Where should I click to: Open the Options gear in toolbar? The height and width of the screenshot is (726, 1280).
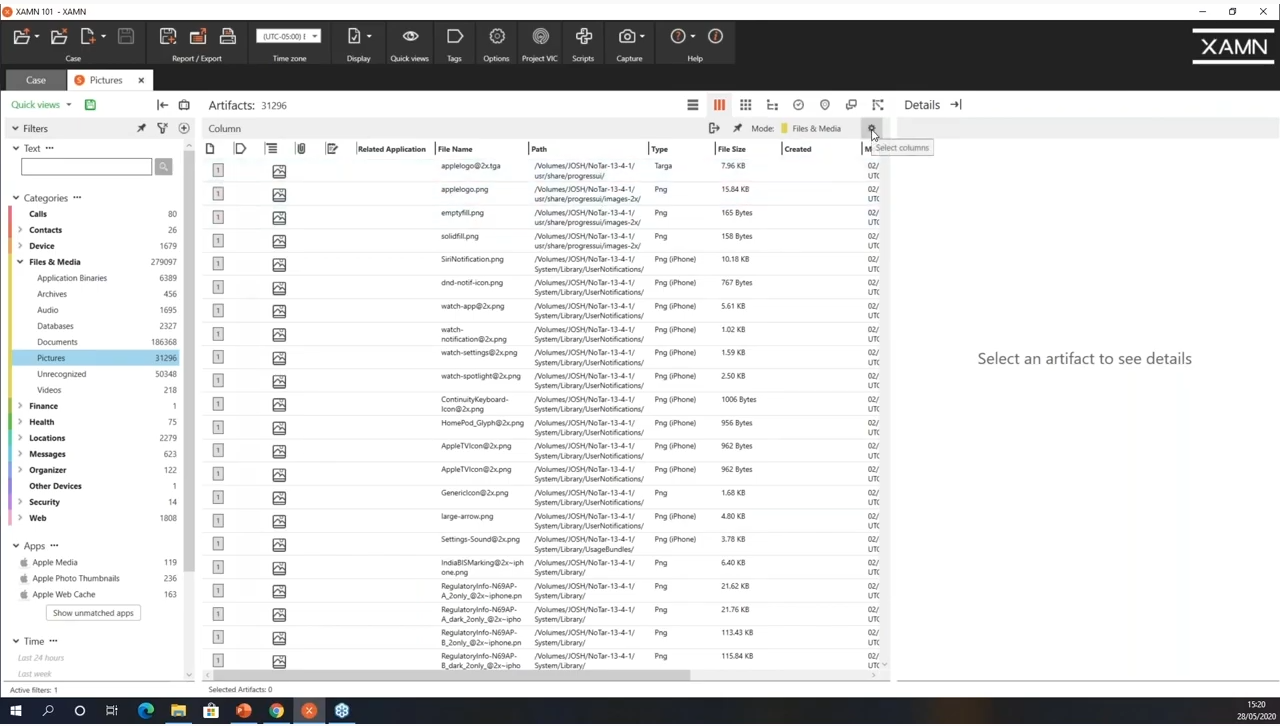pos(497,37)
